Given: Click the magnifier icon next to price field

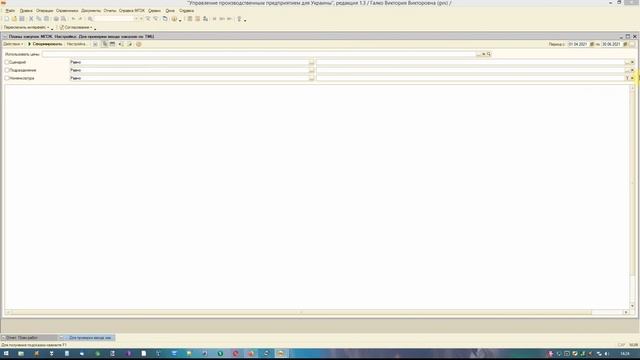Looking at the screenshot, I should point(489,54).
